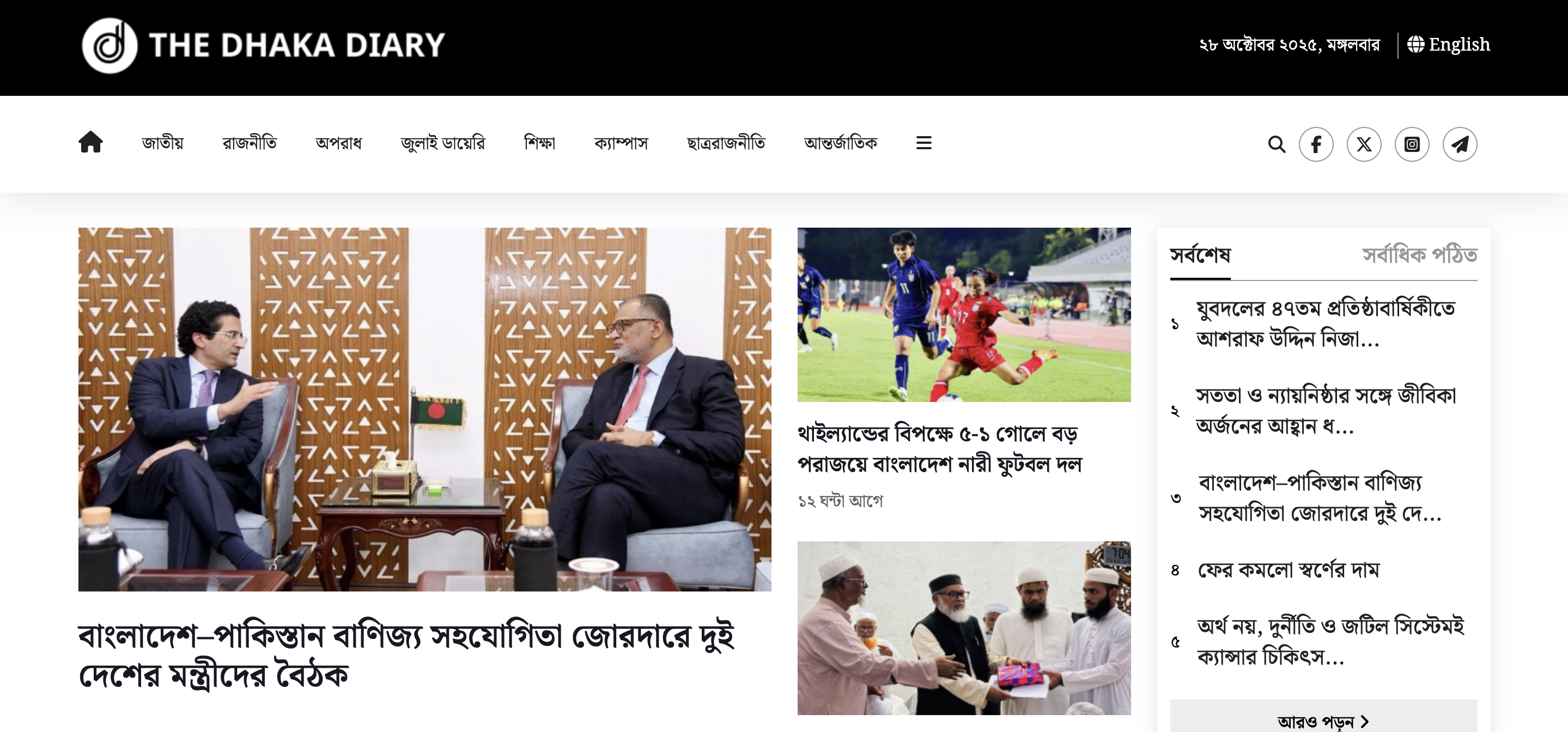The image size is (1568, 732).
Task: Click The Dhaka Diary logo
Action: tap(263, 46)
